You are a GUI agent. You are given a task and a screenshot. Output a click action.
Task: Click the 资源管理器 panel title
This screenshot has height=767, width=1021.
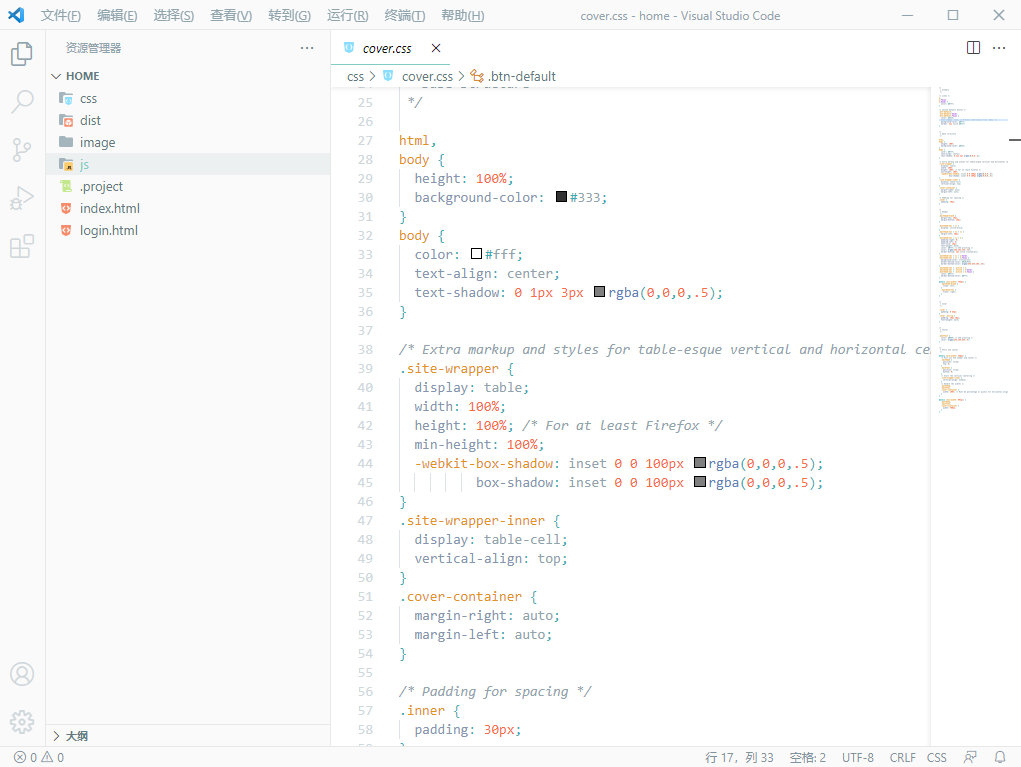click(x=93, y=48)
